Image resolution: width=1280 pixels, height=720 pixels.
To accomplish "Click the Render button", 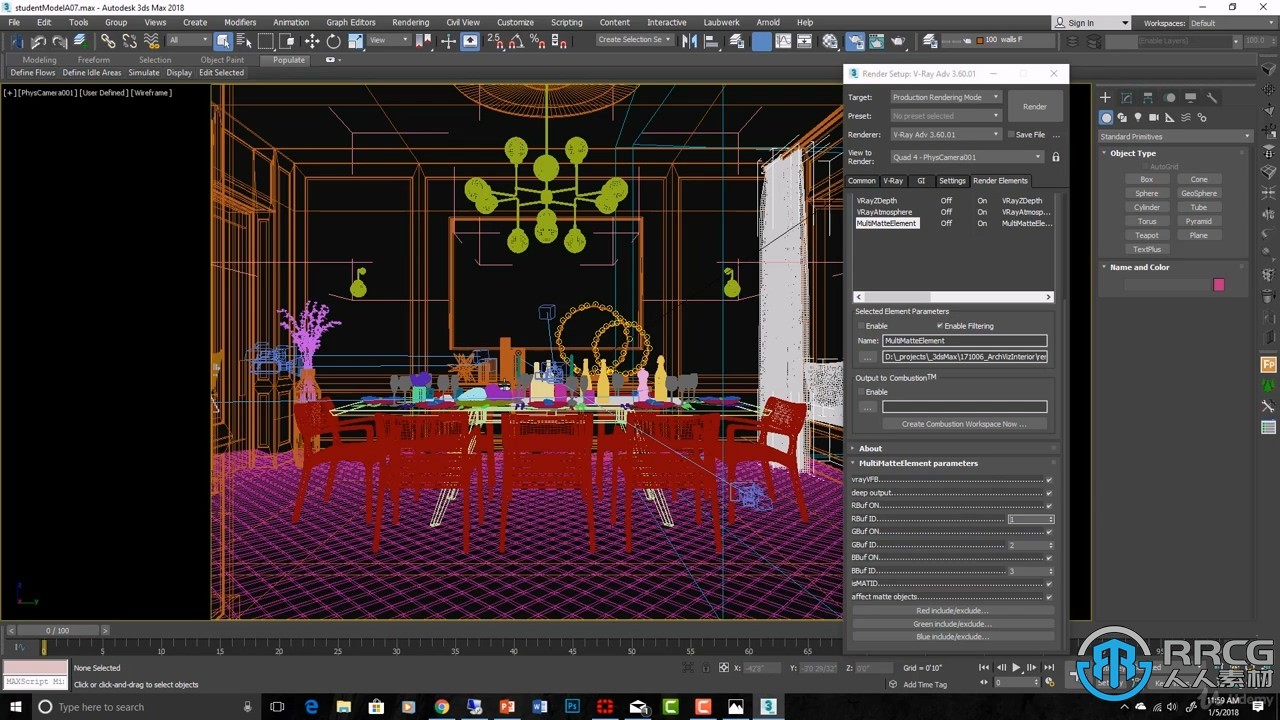I will [1035, 107].
